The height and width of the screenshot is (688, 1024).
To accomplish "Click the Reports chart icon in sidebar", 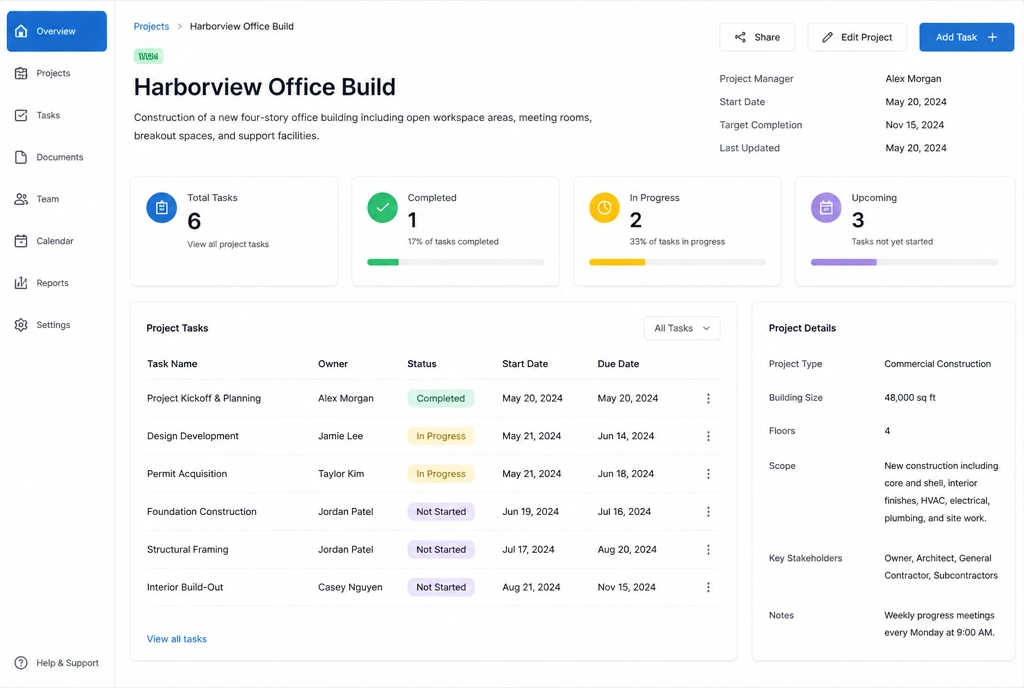I will point(21,283).
